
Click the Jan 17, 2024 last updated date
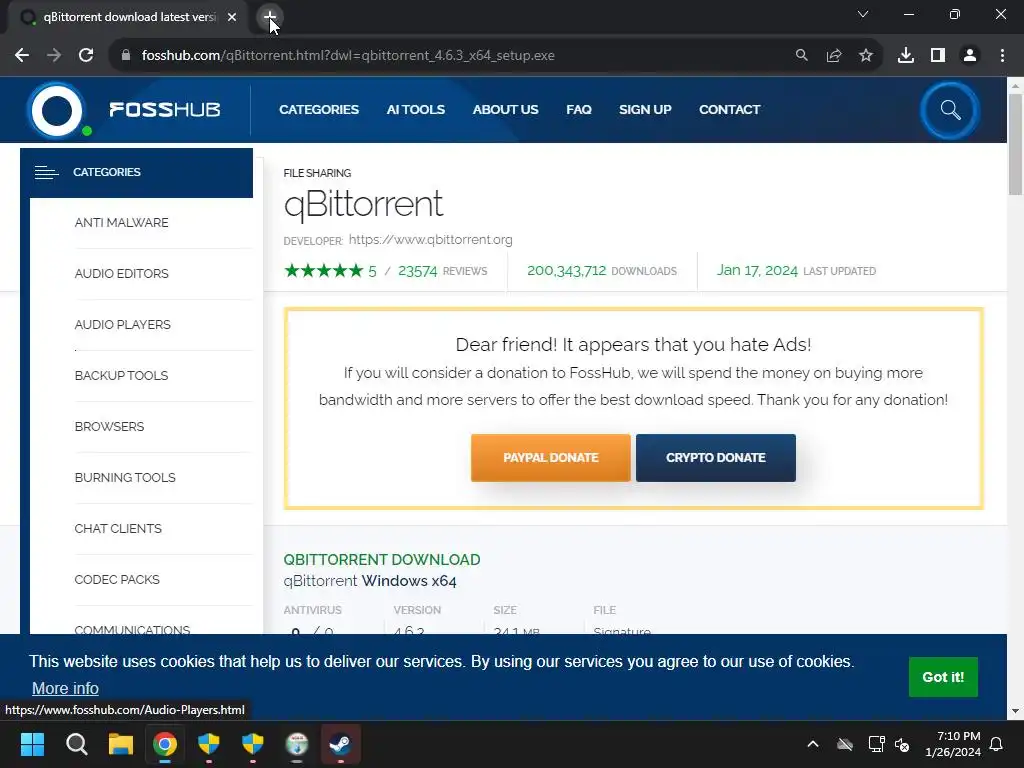[757, 270]
